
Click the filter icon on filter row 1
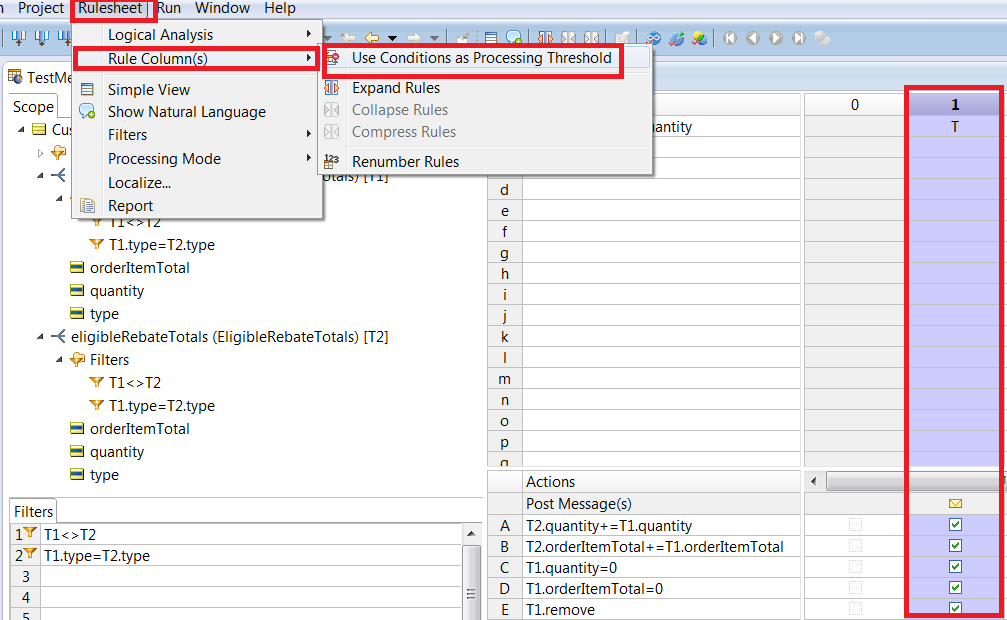30,533
